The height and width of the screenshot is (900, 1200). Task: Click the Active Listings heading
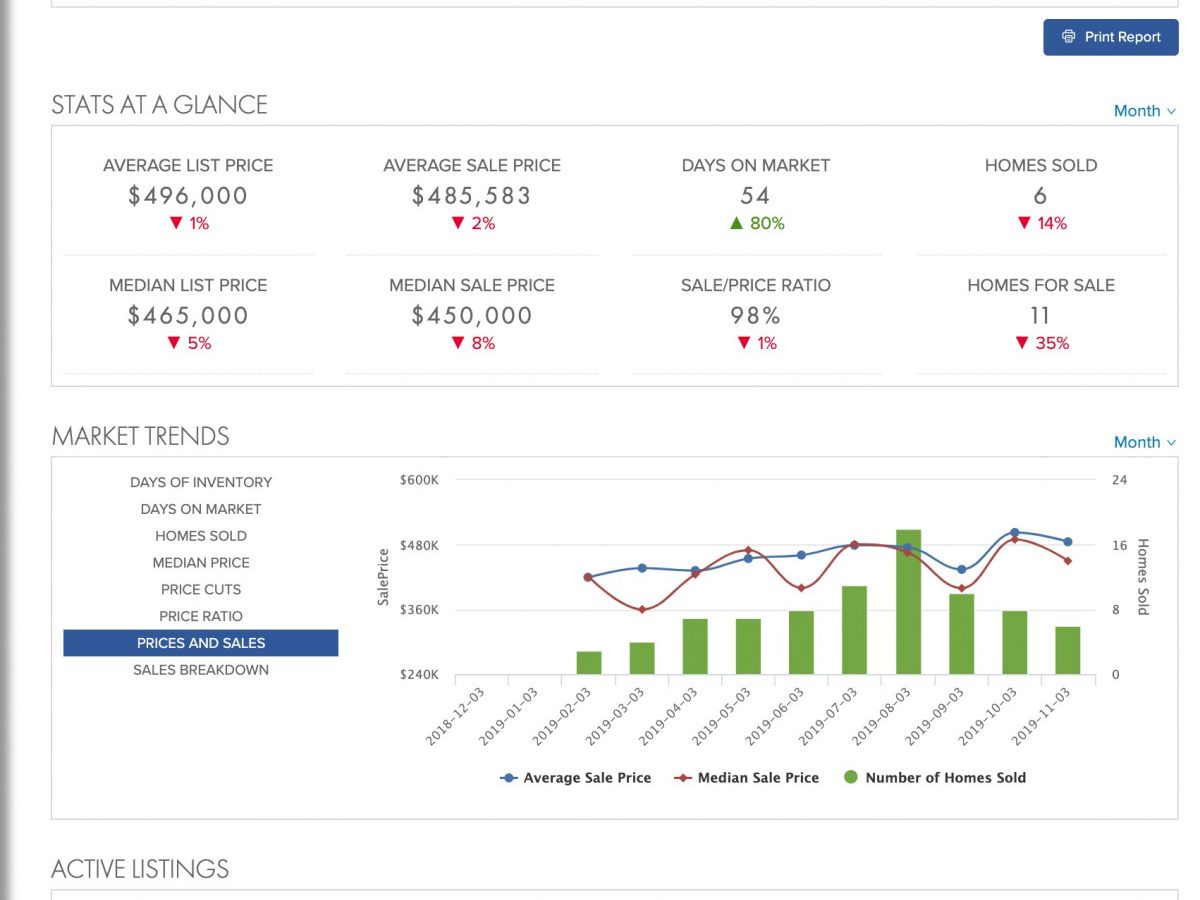tap(140, 869)
